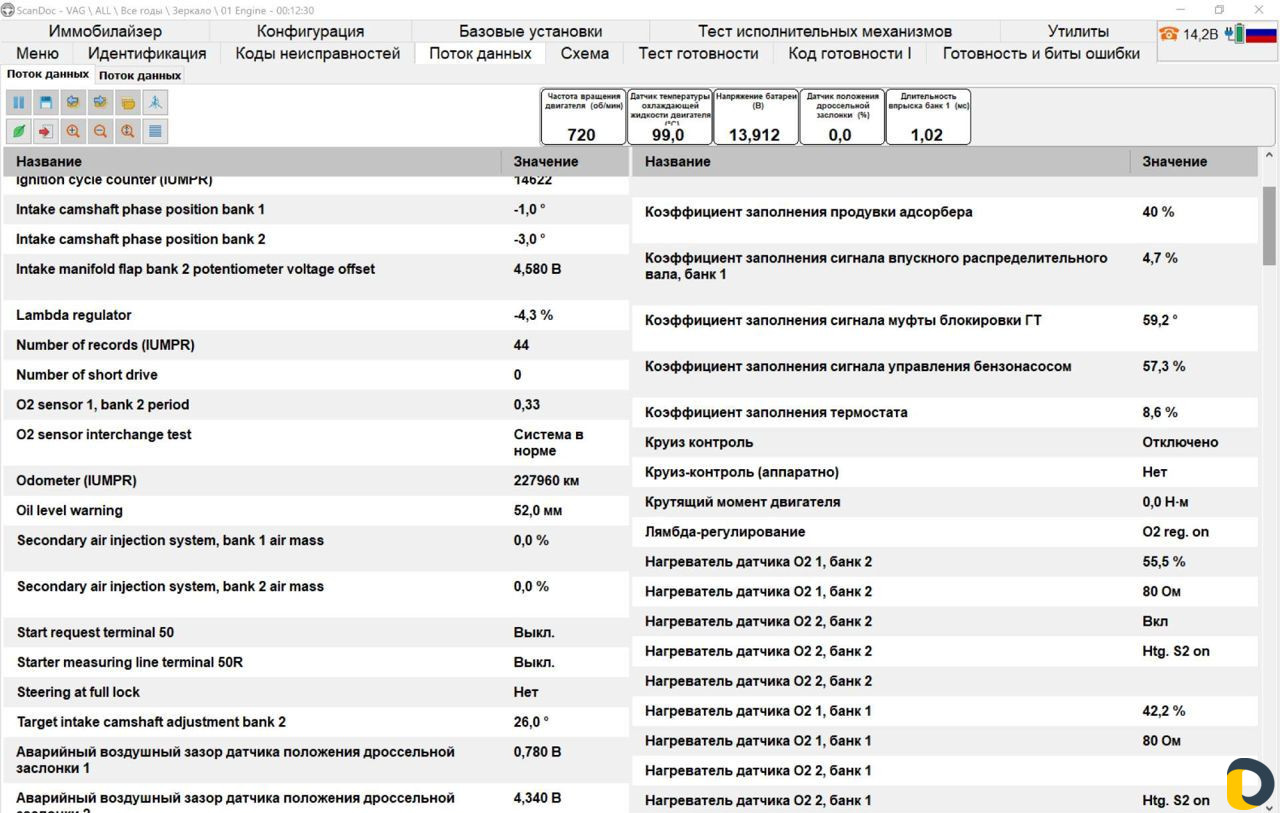Switch to the list view icon
Image resolution: width=1280 pixels, height=813 pixels.
coord(155,131)
